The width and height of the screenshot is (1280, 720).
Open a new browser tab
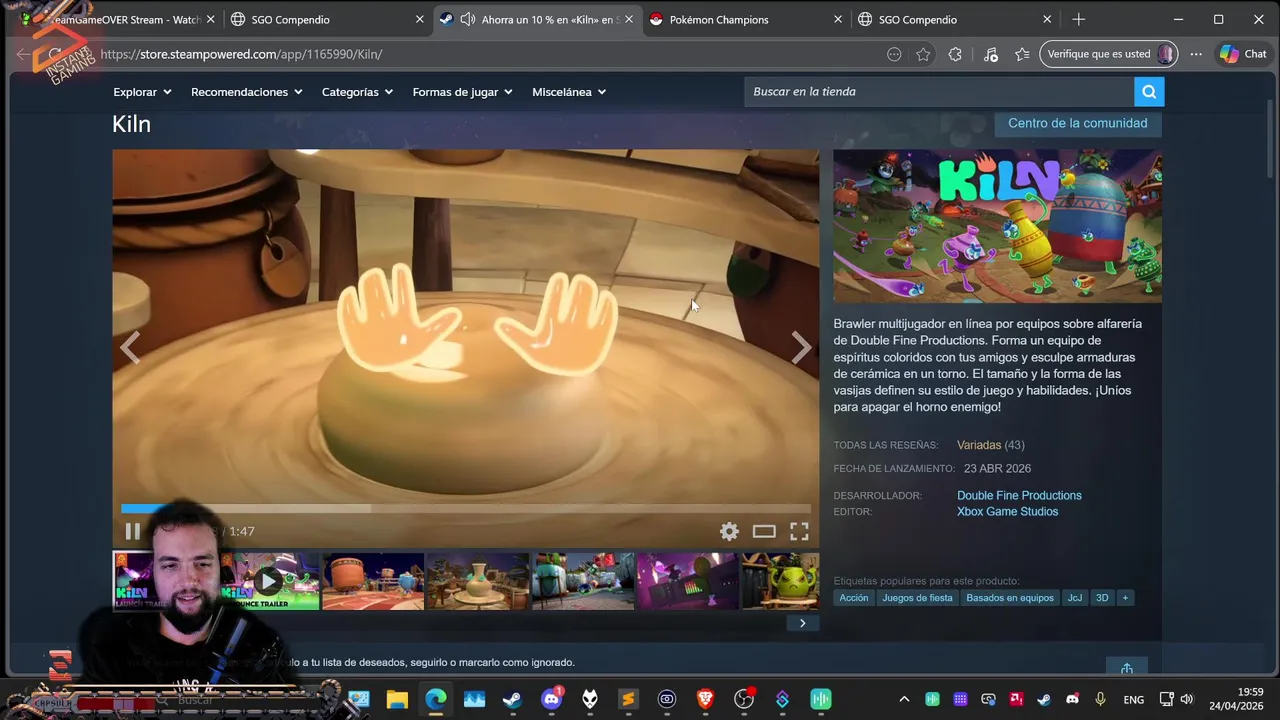coord(1078,19)
